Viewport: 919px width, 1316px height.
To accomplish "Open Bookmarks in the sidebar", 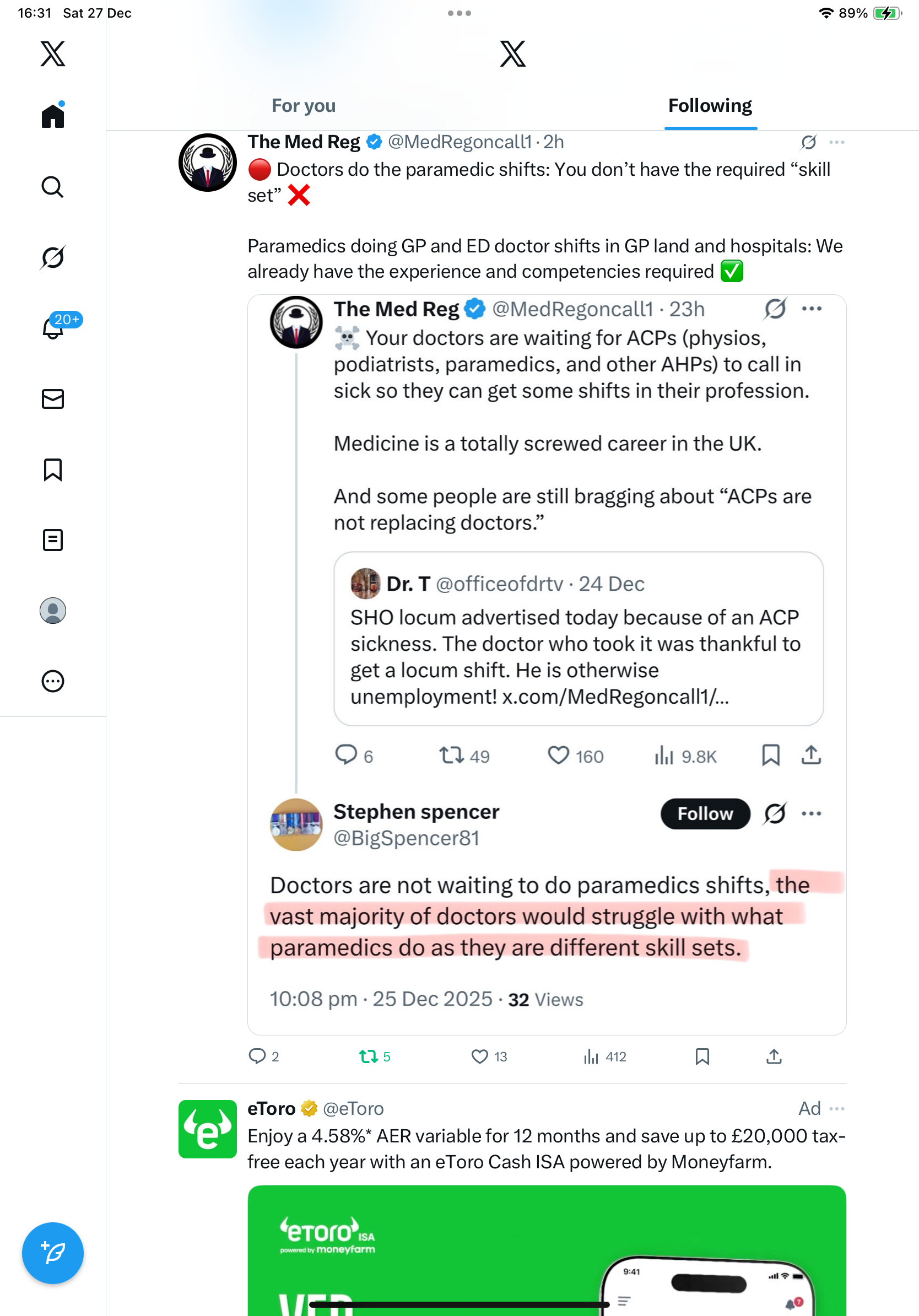I will tap(53, 470).
